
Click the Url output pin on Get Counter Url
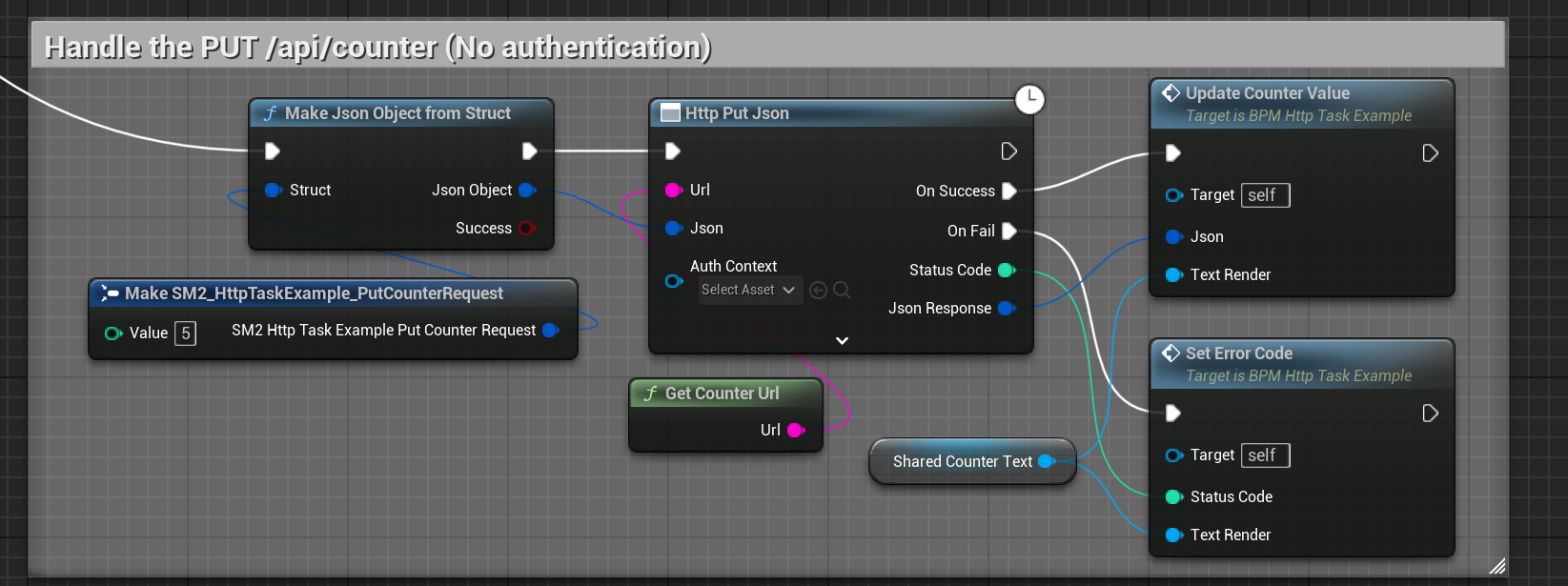pos(795,431)
